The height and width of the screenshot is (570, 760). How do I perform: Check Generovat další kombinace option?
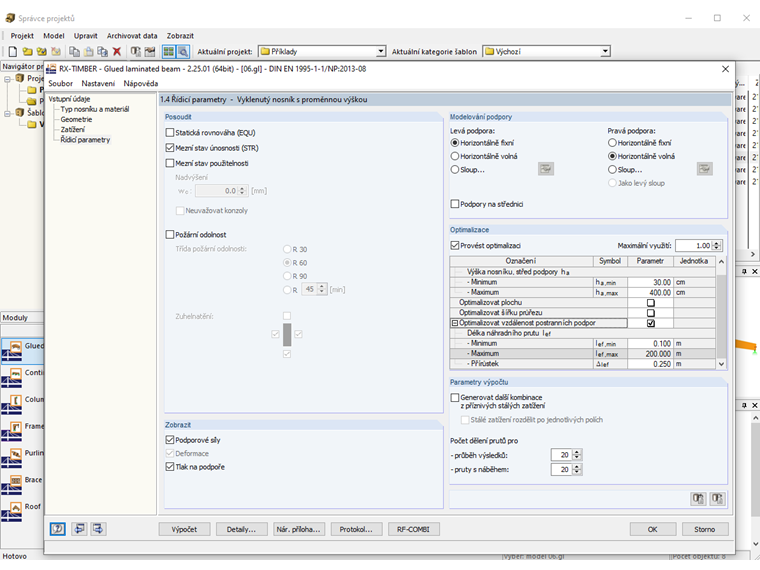[455, 397]
